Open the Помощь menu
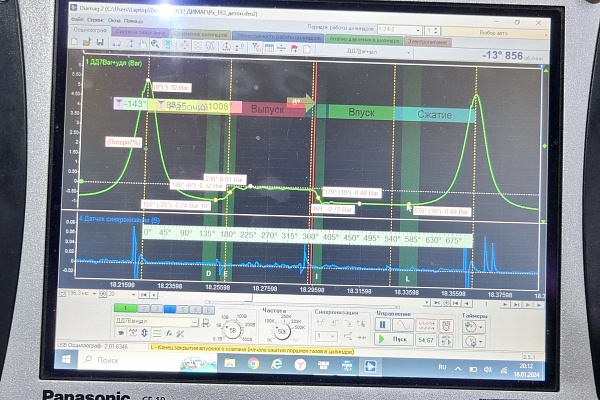Viewport: 600px width, 400px height. [x=134, y=21]
